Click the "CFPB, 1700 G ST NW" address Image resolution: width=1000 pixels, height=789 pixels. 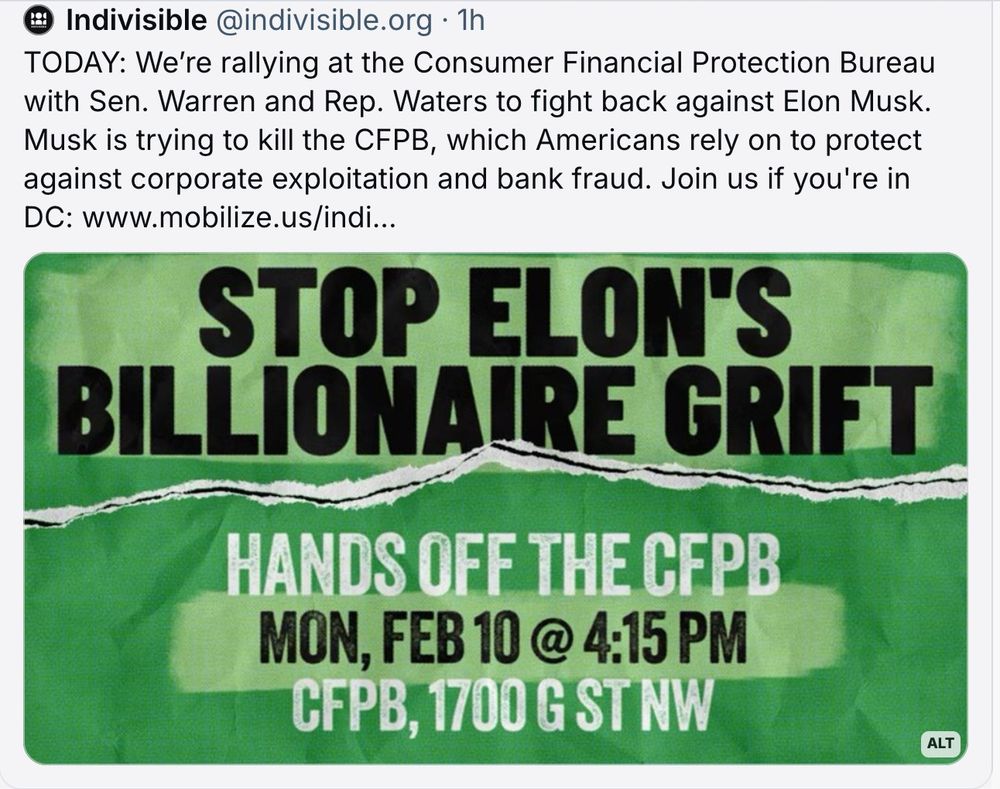[x=502, y=707]
